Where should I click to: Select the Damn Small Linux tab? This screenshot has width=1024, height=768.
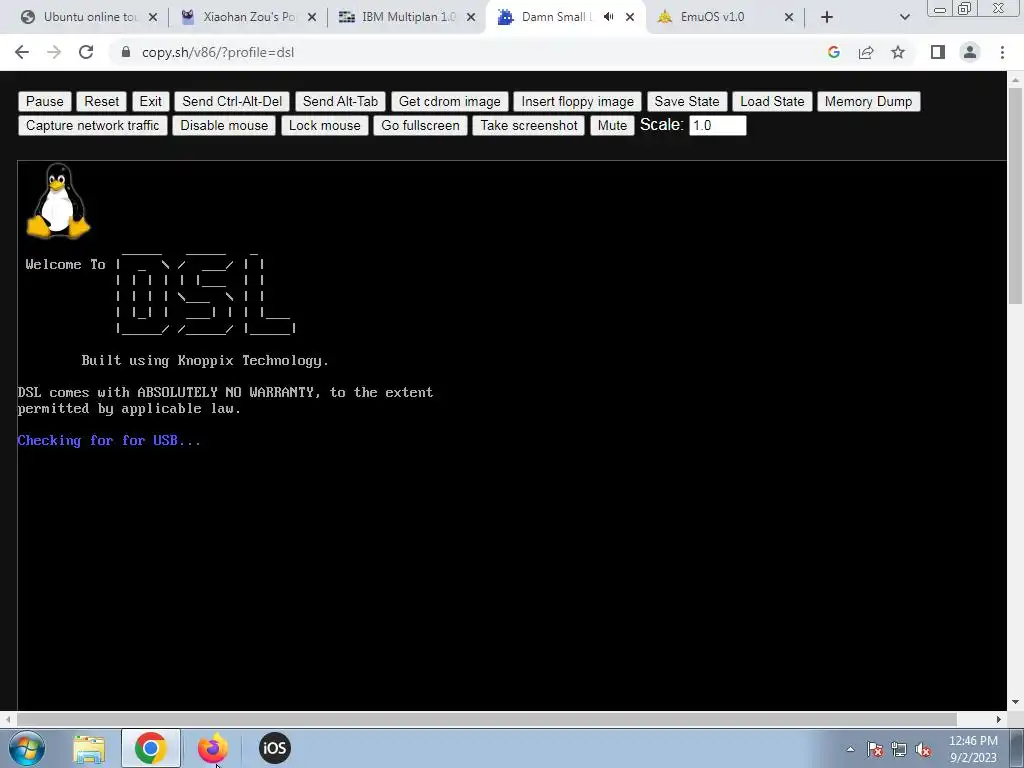pyautogui.click(x=555, y=17)
